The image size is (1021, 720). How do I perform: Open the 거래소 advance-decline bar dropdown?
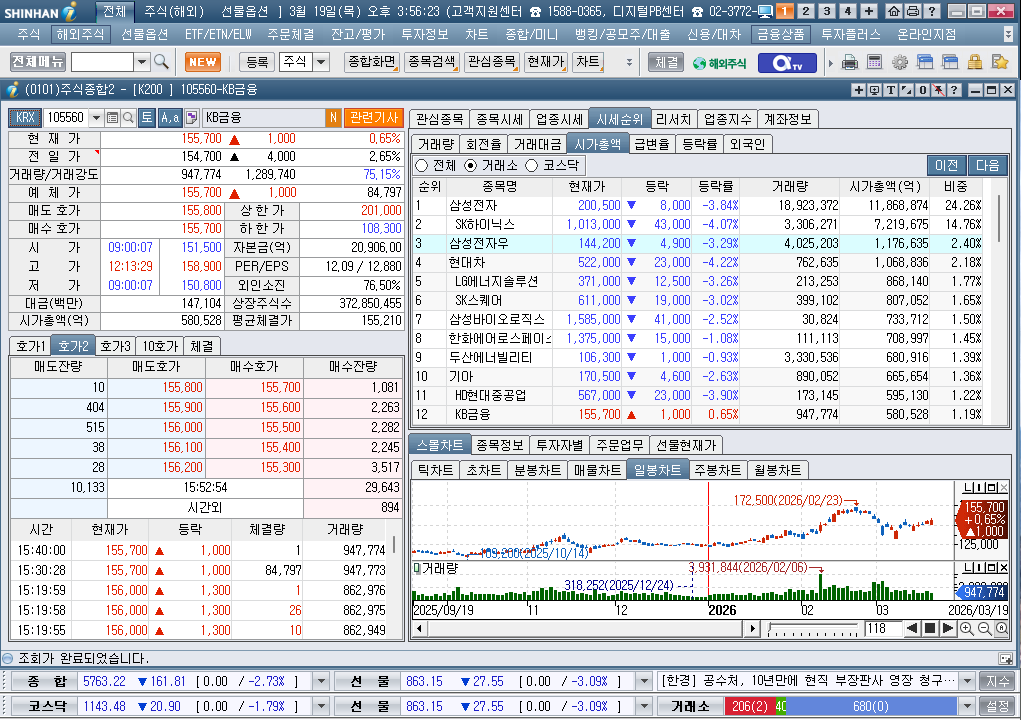click(967, 706)
